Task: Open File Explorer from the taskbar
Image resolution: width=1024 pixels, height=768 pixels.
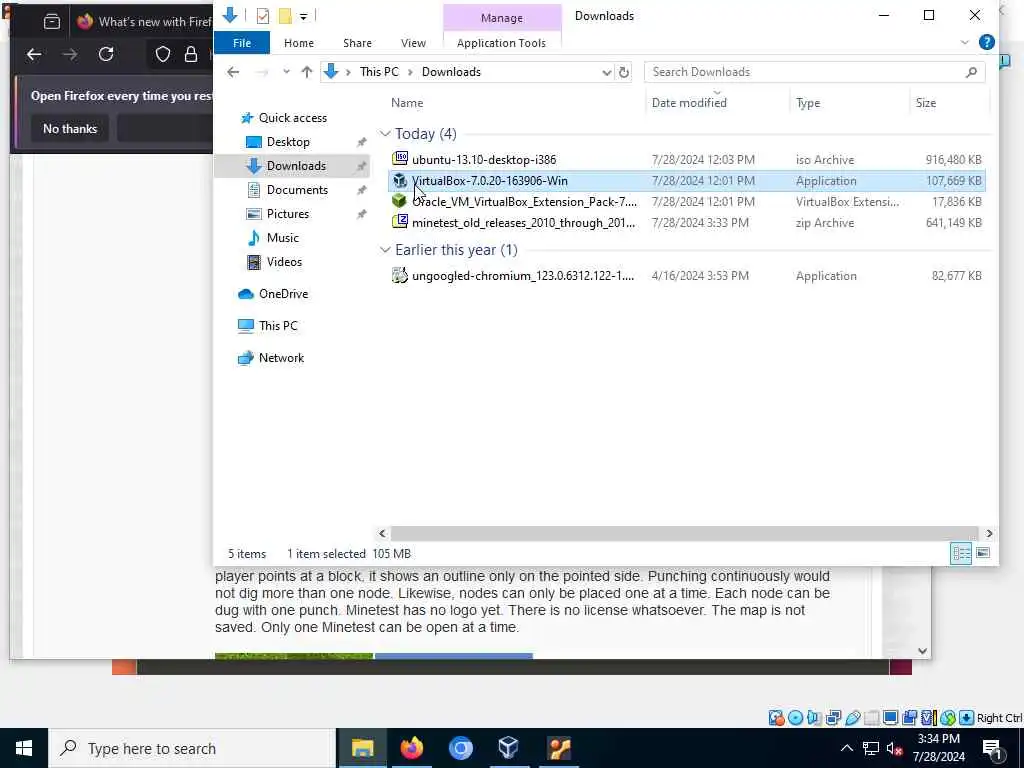Action: (362, 748)
